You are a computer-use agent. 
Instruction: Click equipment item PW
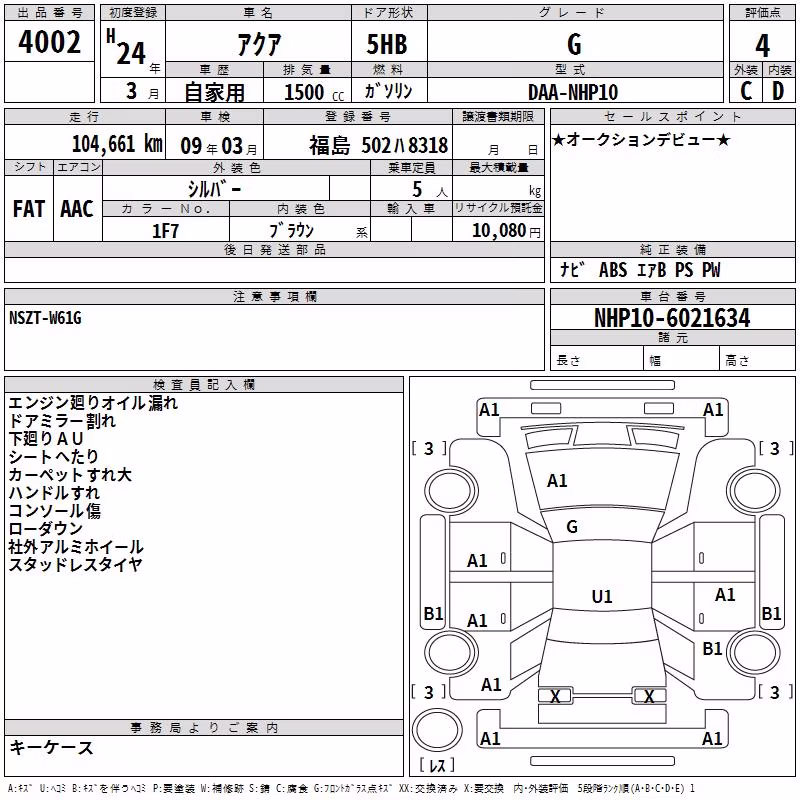(x=711, y=270)
